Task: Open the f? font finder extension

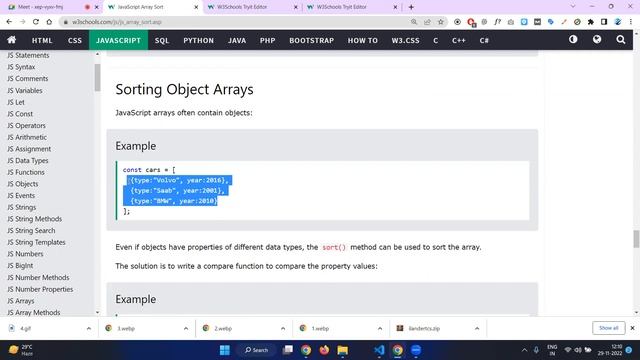Action: (497, 22)
